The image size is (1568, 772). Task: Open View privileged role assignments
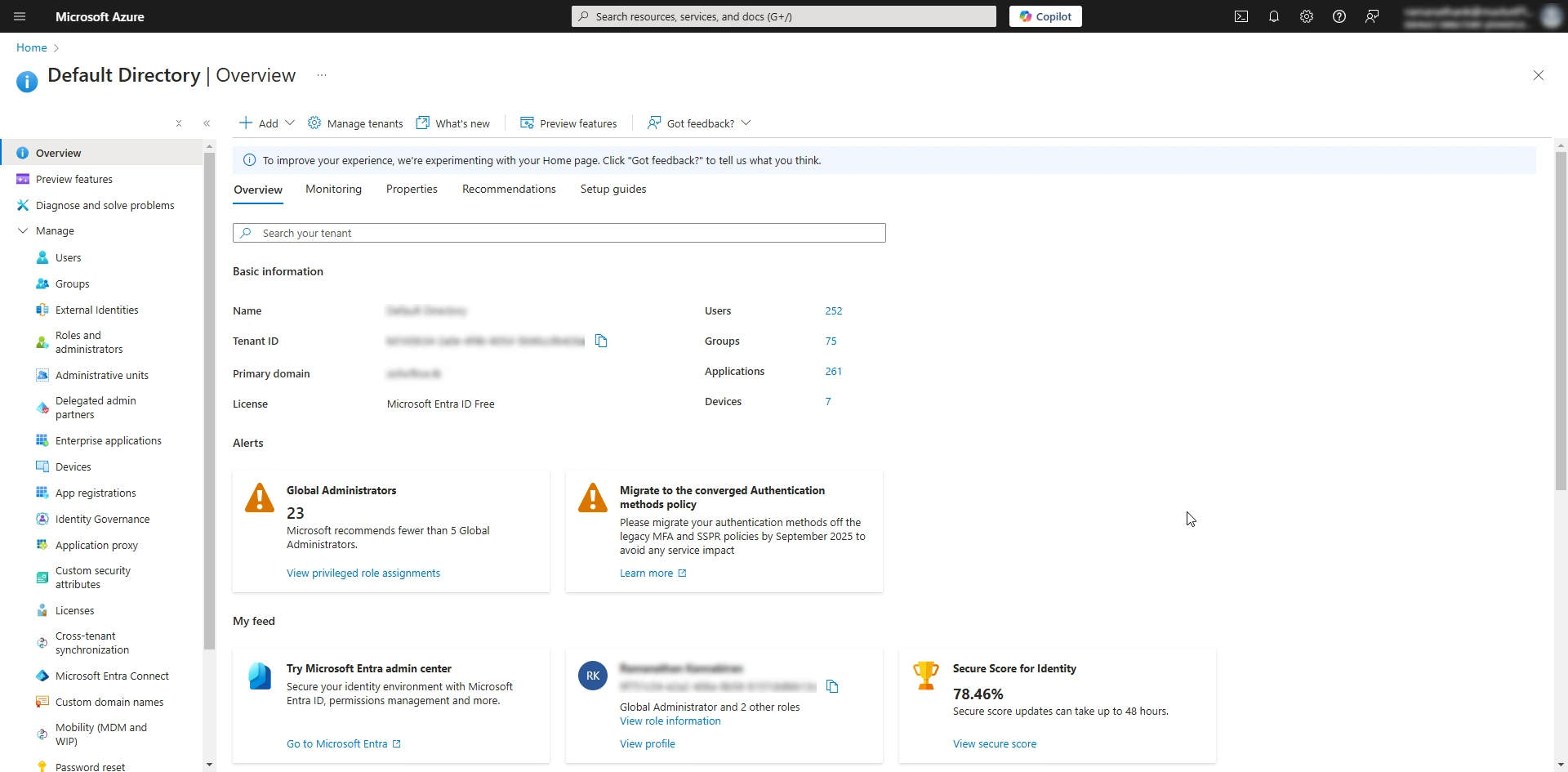[363, 573]
